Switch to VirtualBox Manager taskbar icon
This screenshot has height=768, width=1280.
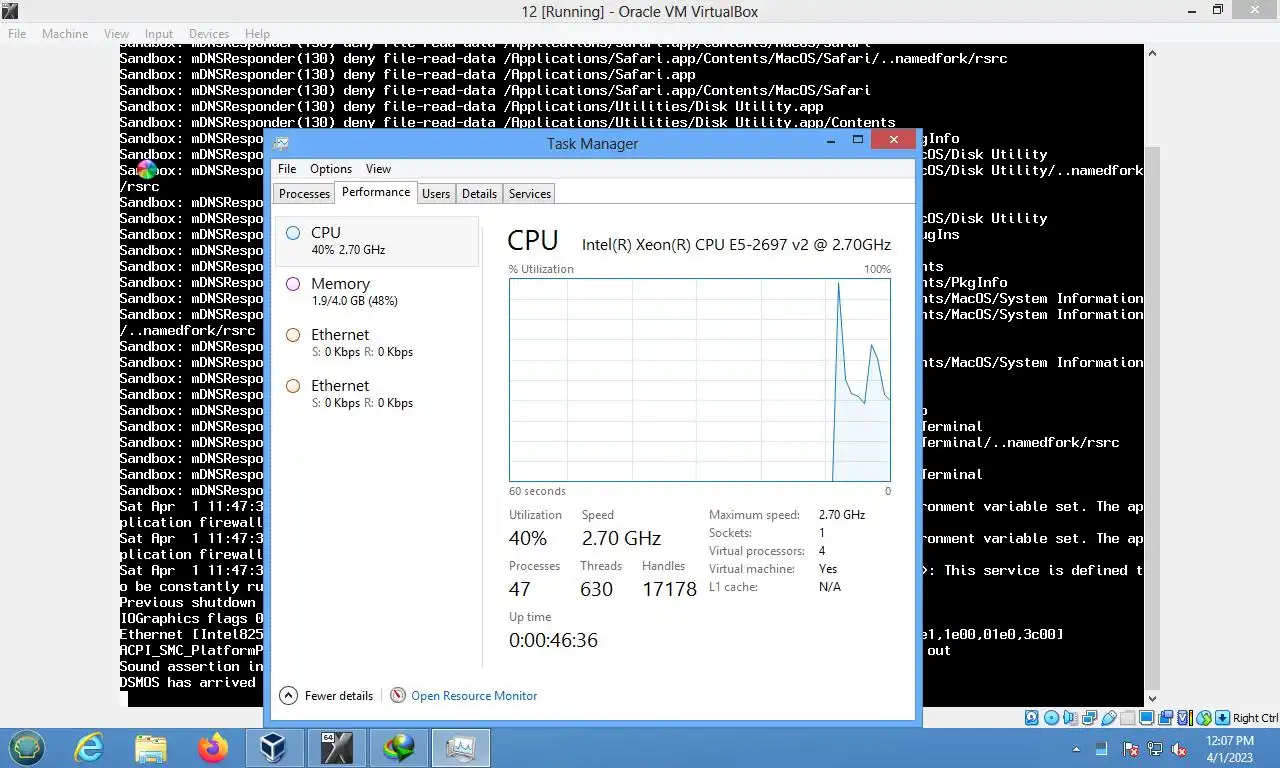pyautogui.click(x=274, y=747)
